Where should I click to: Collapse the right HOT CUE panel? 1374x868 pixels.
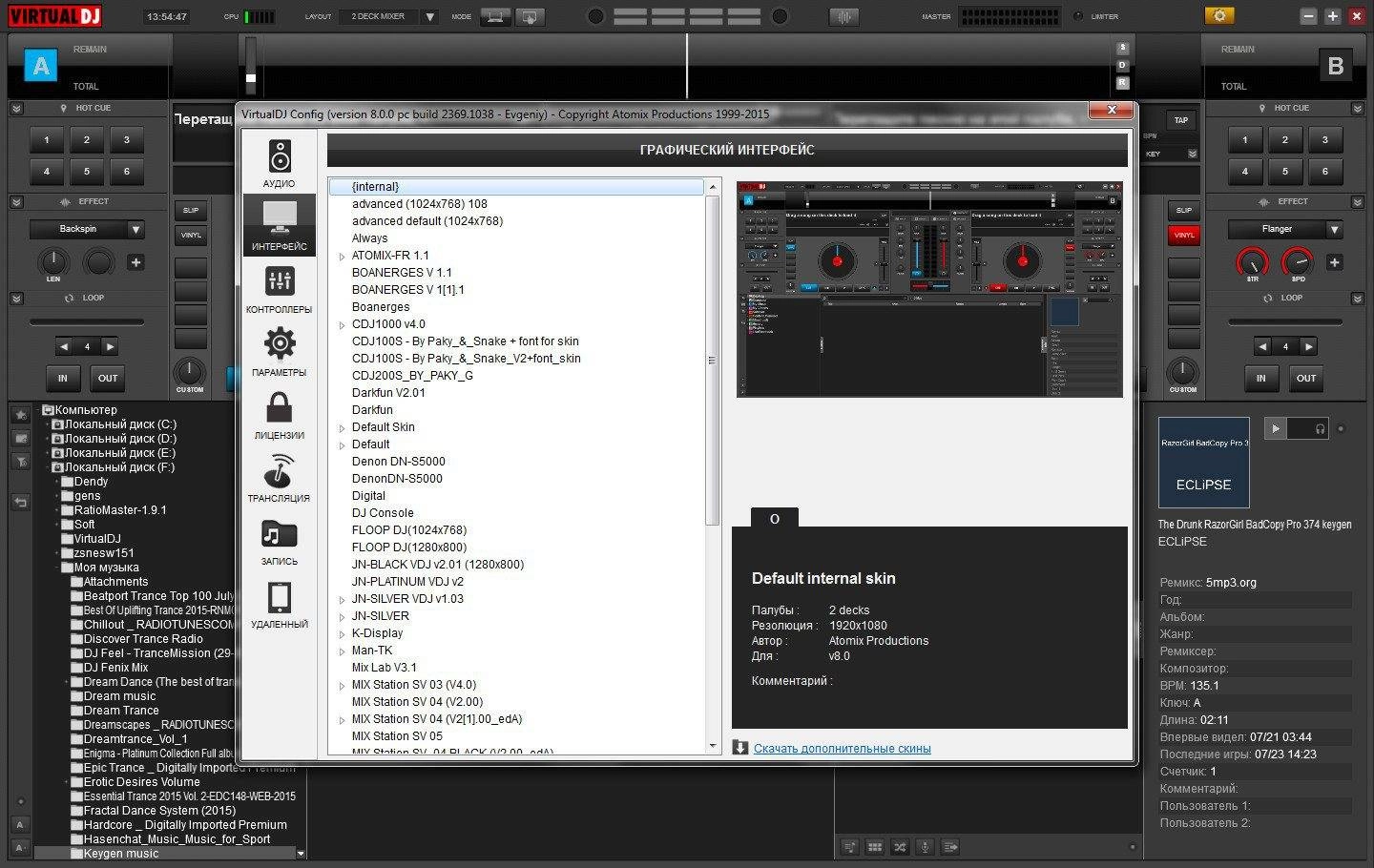coord(1358,109)
